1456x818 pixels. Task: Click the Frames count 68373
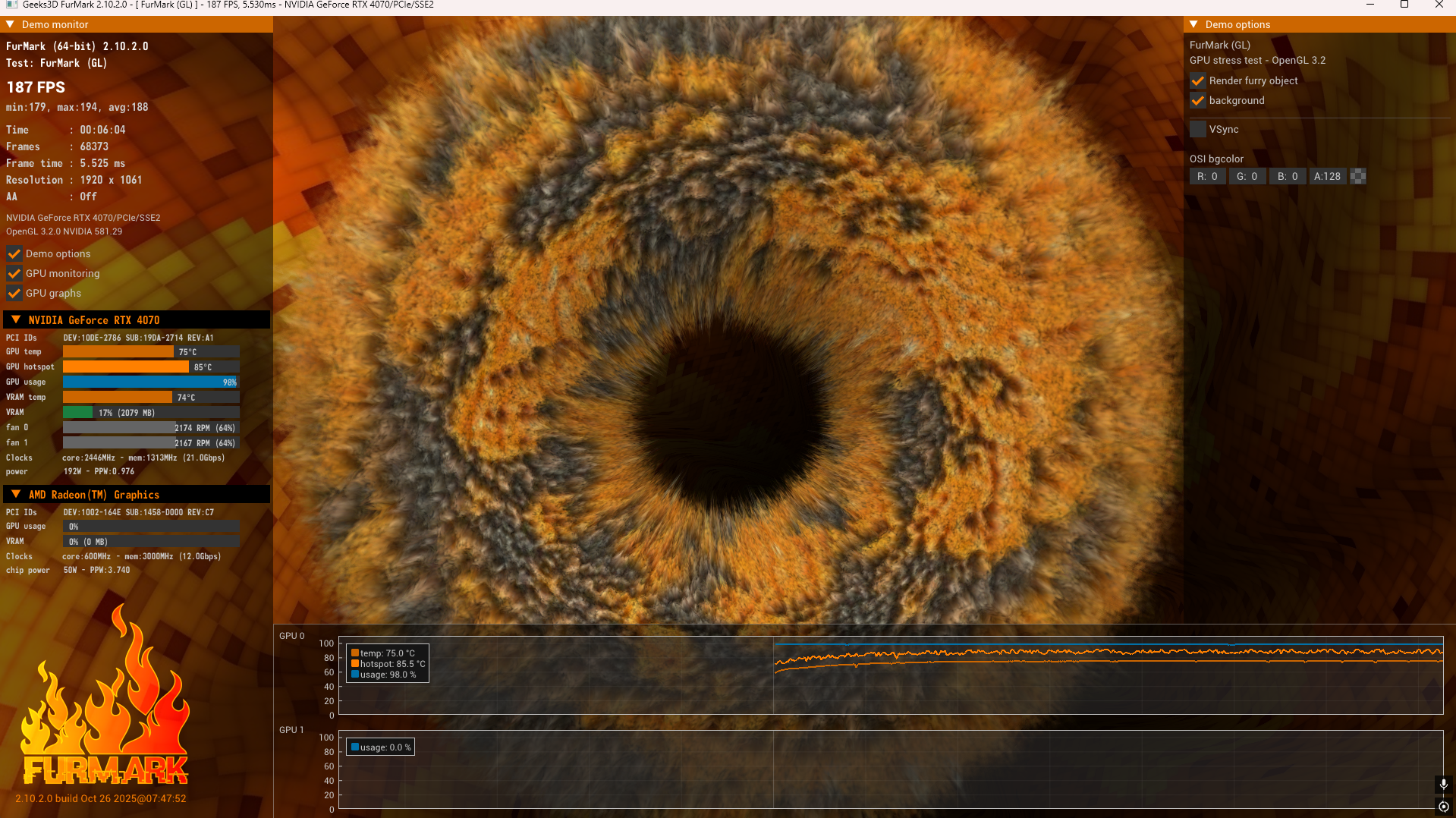coord(94,147)
